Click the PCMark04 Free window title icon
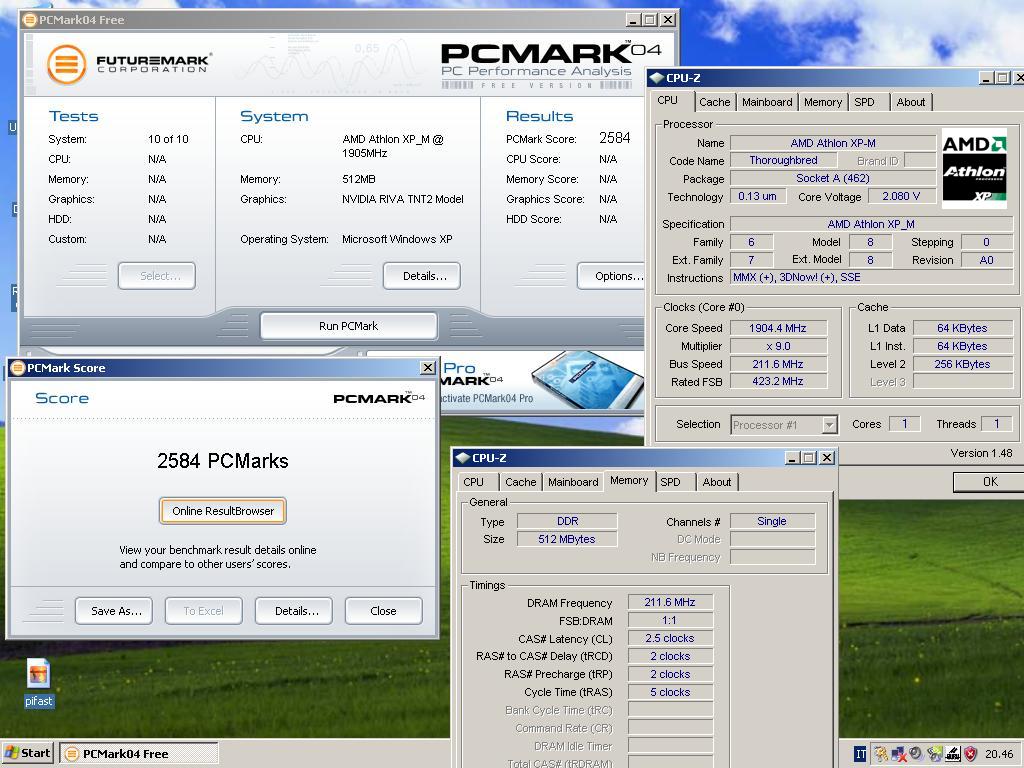The image size is (1024, 768). pos(29,20)
